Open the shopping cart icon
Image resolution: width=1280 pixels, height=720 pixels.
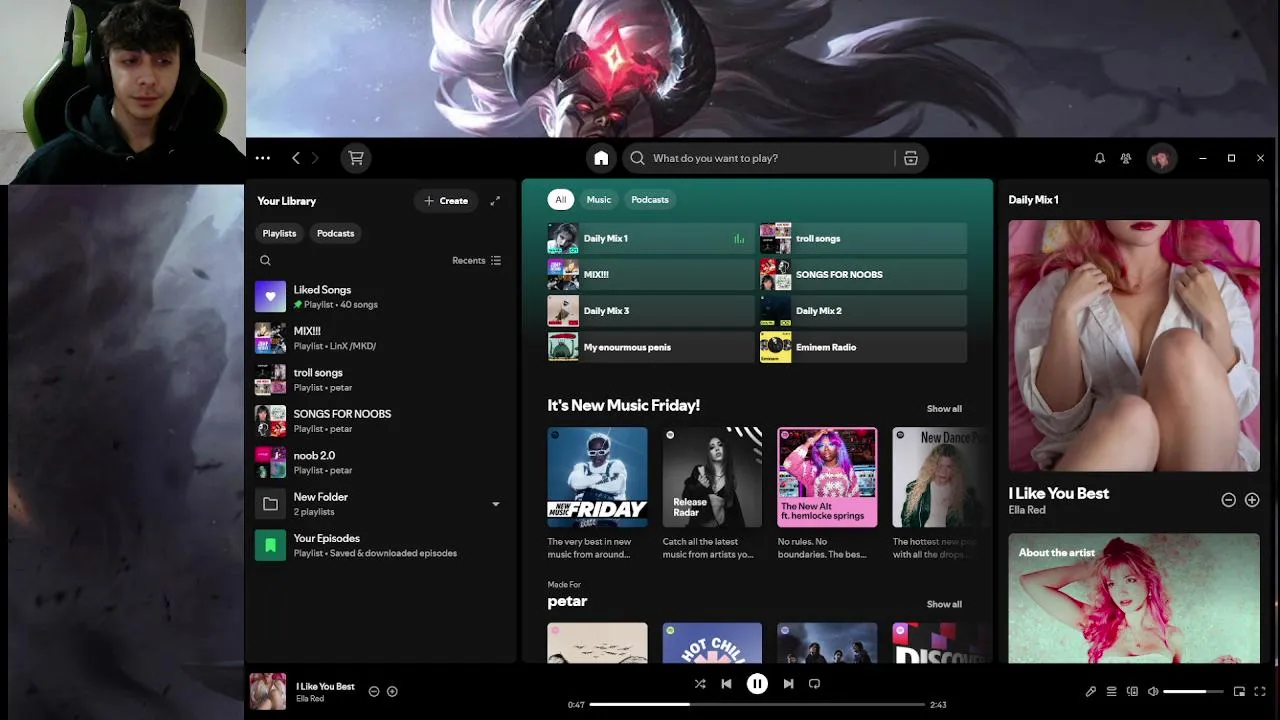coord(355,158)
